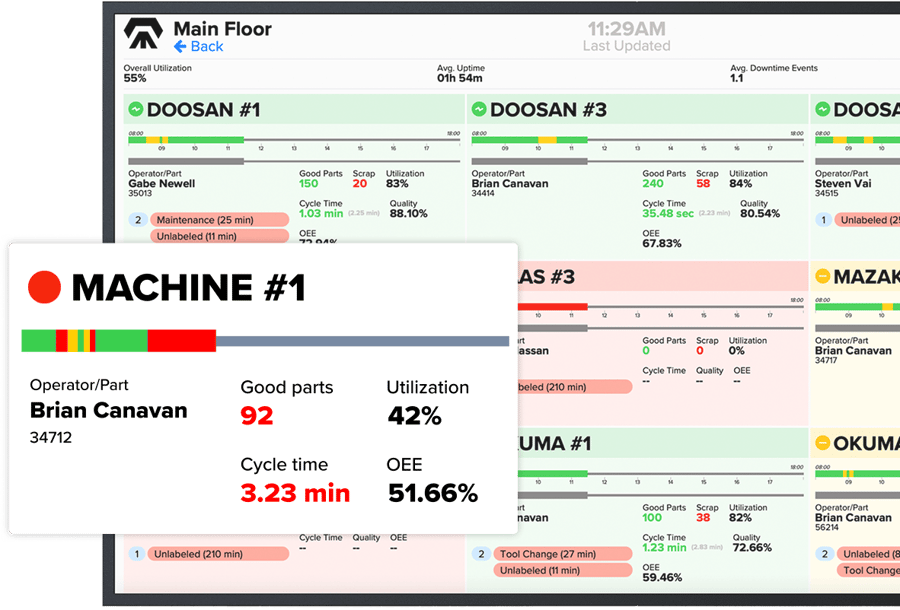Click the downtime count badge 2 in DOOSAN #1
900x610 pixels.
(x=138, y=220)
